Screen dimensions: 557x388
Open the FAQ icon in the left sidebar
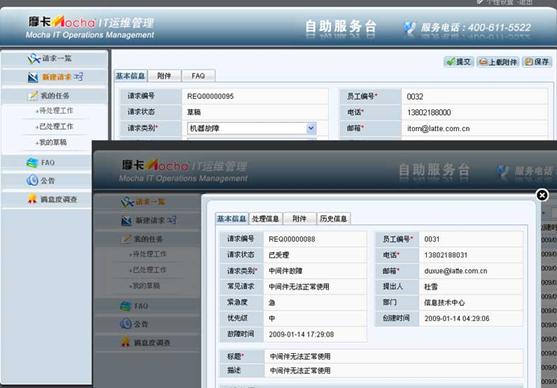point(32,163)
